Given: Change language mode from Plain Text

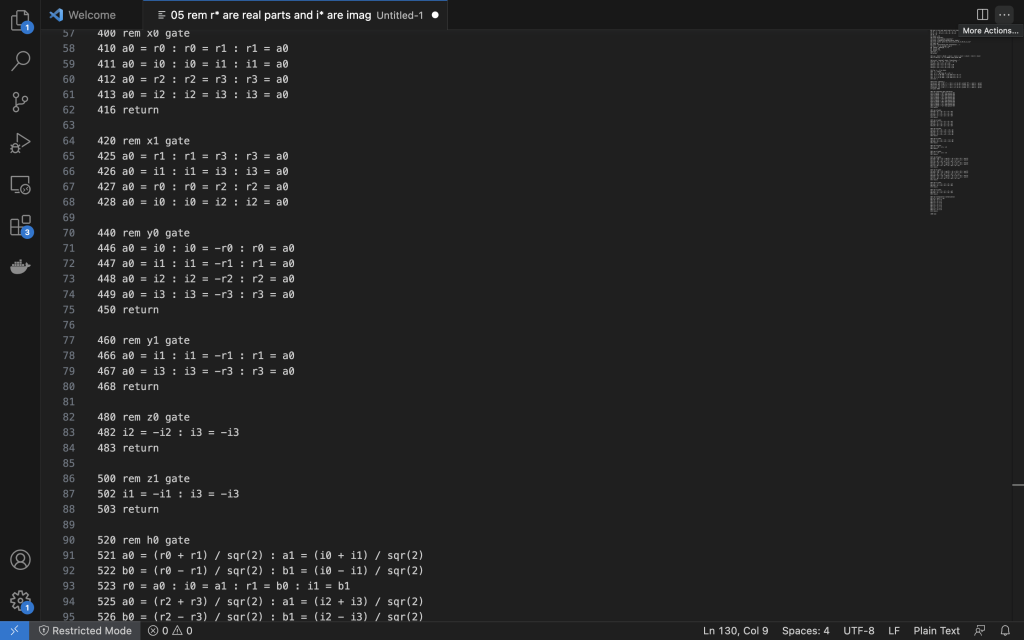Looking at the screenshot, I should (x=936, y=631).
